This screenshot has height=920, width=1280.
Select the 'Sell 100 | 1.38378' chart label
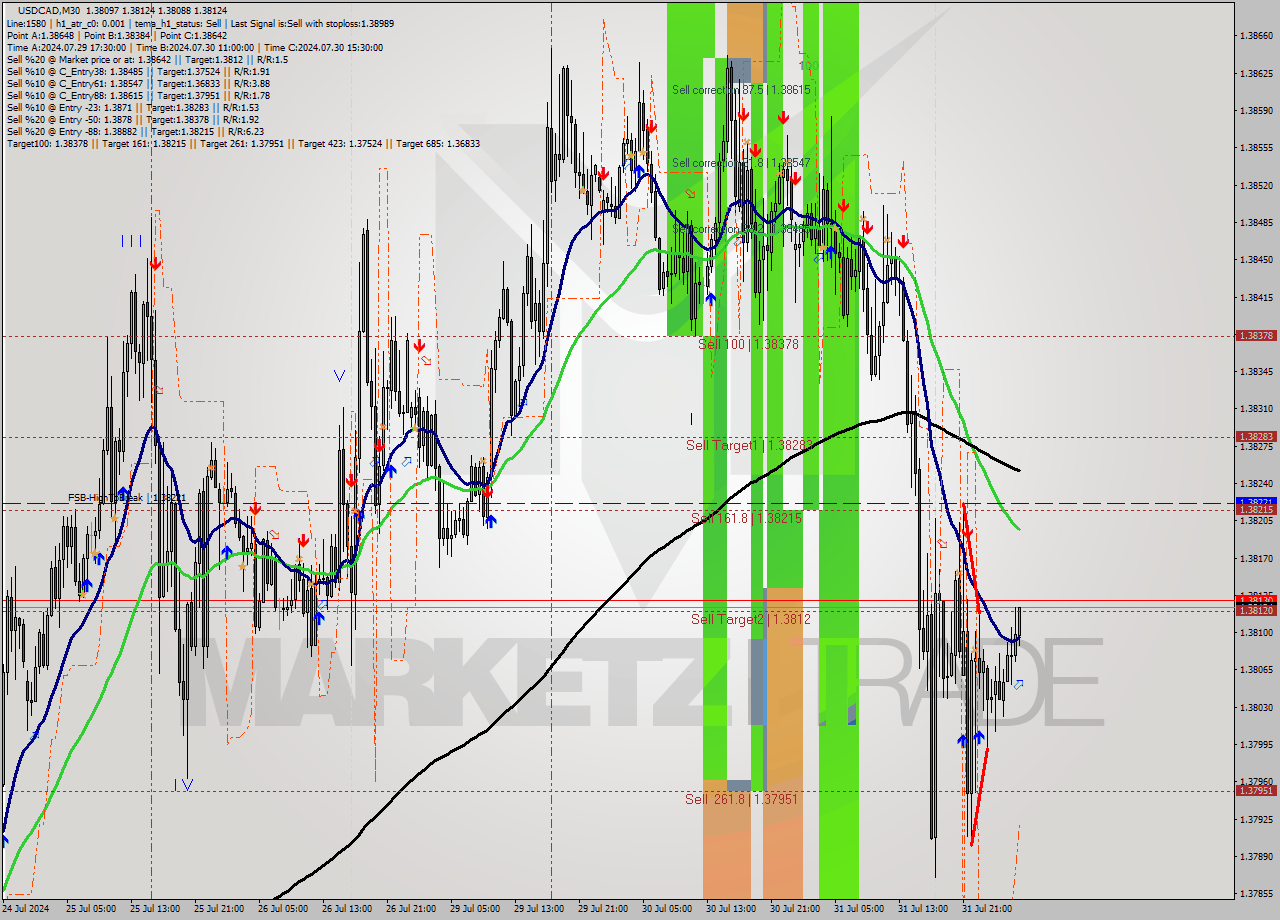(x=748, y=343)
